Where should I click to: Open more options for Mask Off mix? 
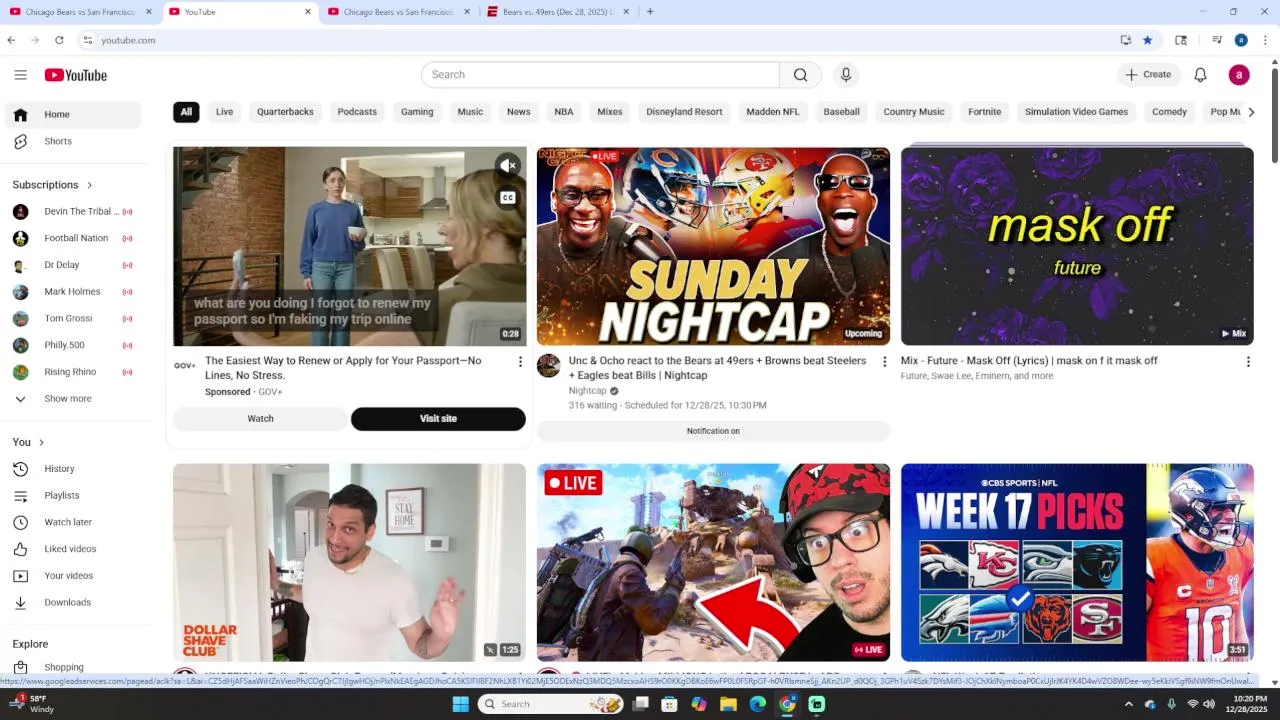(x=1248, y=362)
